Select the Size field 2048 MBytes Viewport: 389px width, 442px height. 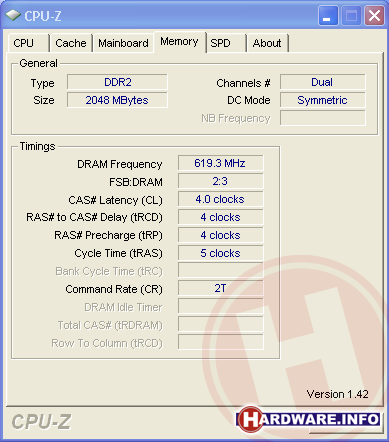coord(117,100)
